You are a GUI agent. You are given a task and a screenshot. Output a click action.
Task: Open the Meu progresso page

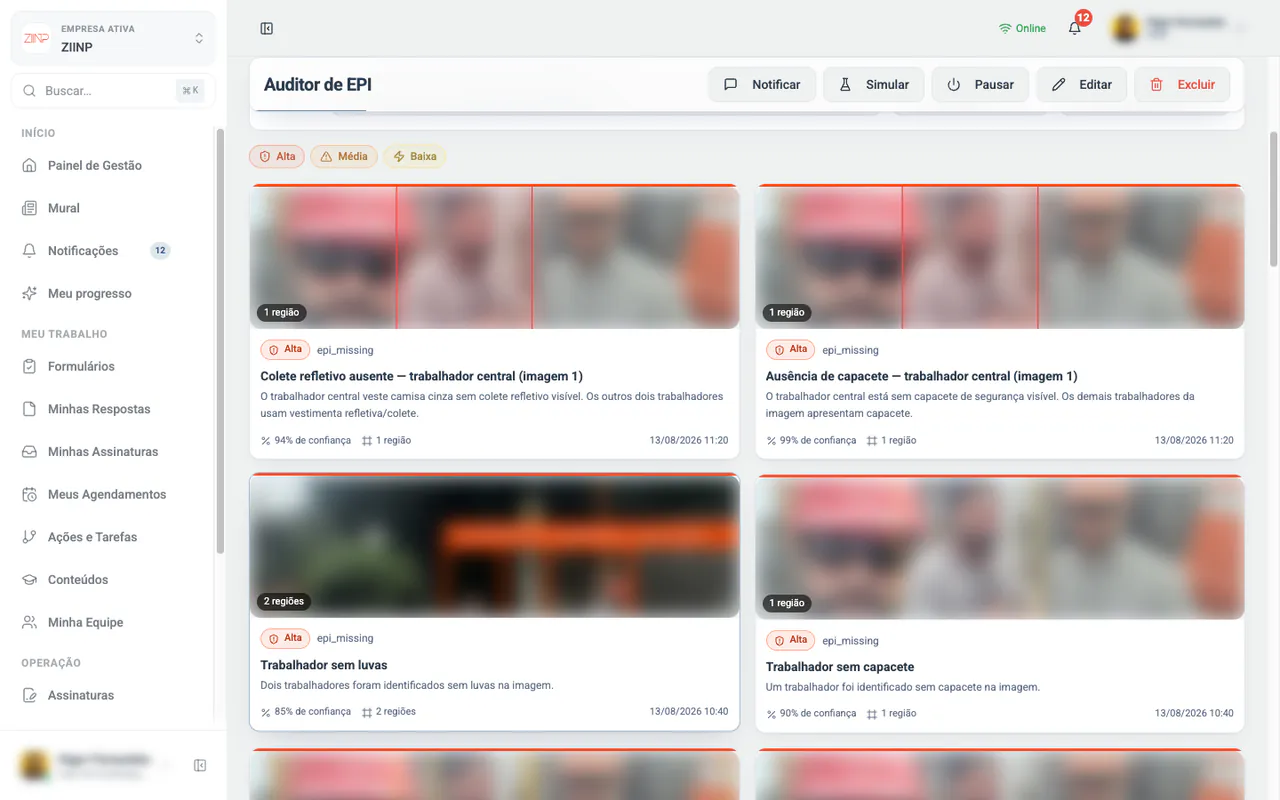[x=113, y=294]
